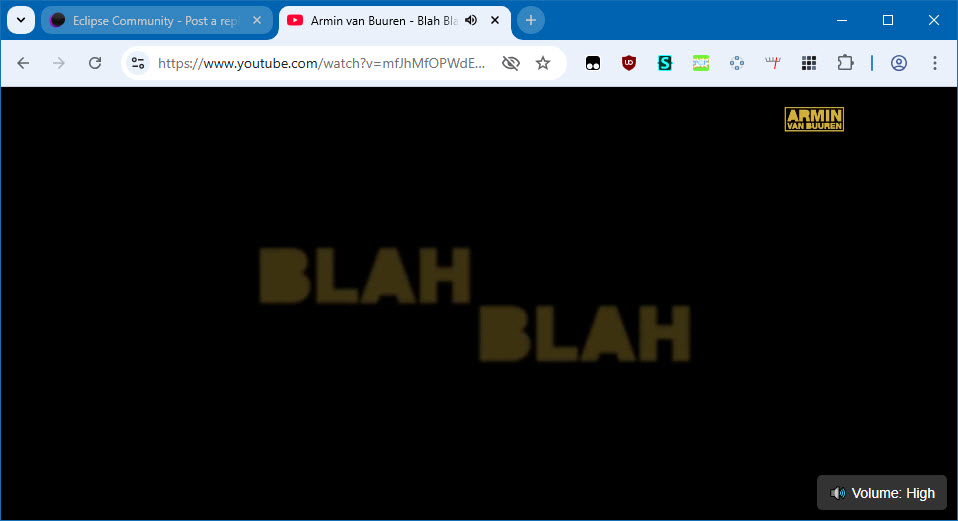Open the red antenna extension icon
The height and width of the screenshot is (521, 958).
pyautogui.click(x=773, y=63)
